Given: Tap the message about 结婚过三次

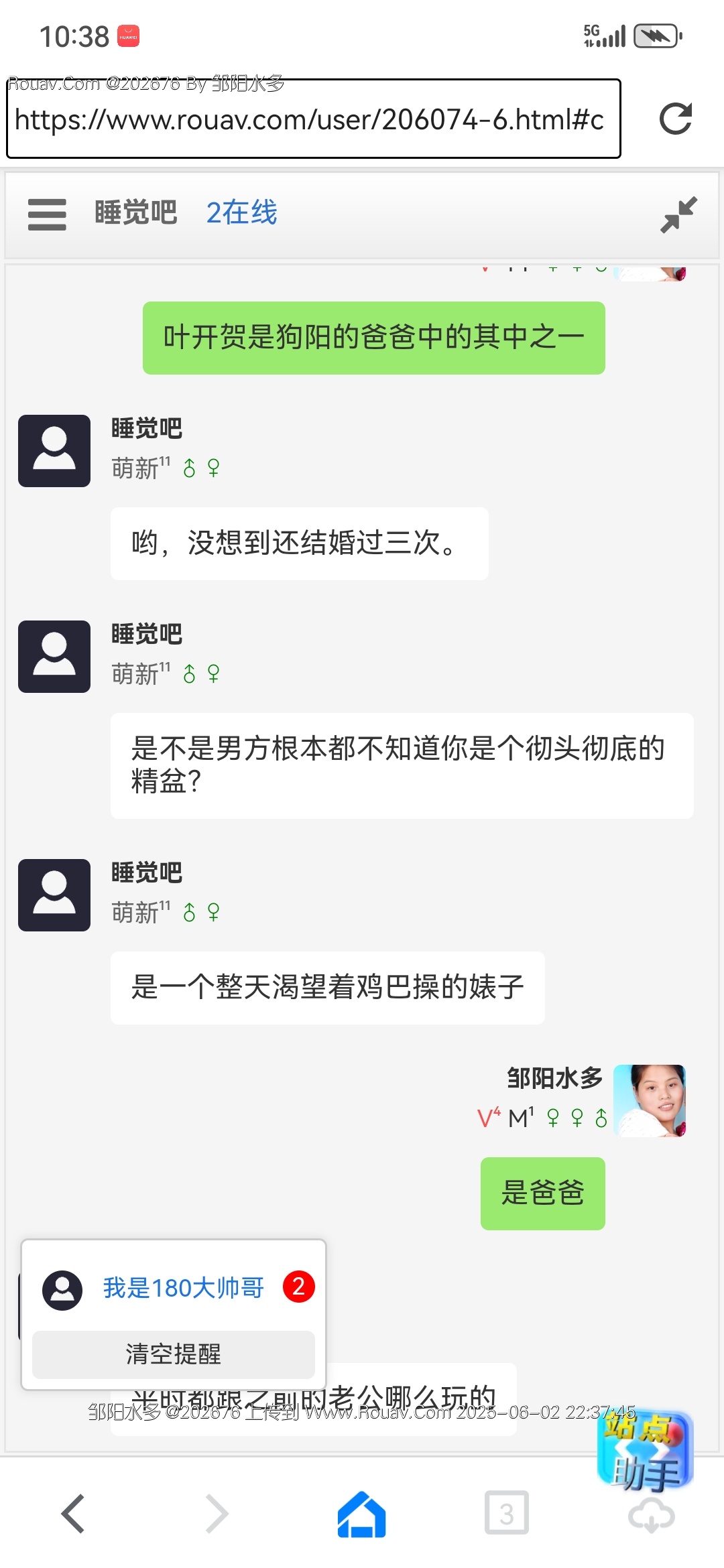Looking at the screenshot, I should point(299,543).
